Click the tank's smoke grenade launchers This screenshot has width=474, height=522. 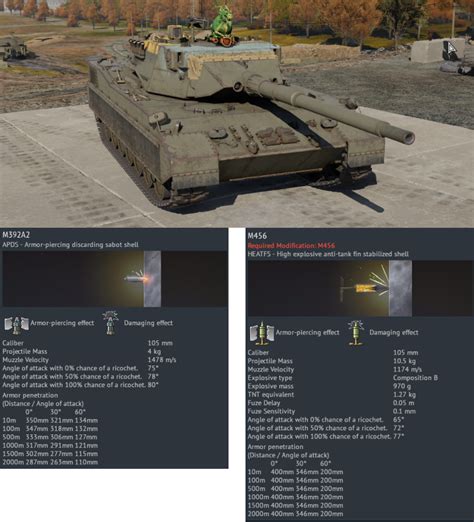137,44
